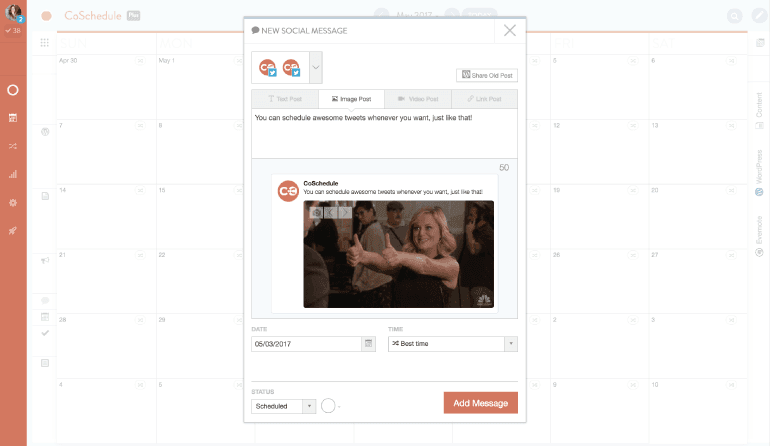Click the search icon in header
Viewport: 770px width, 446px height.
pos(735,16)
